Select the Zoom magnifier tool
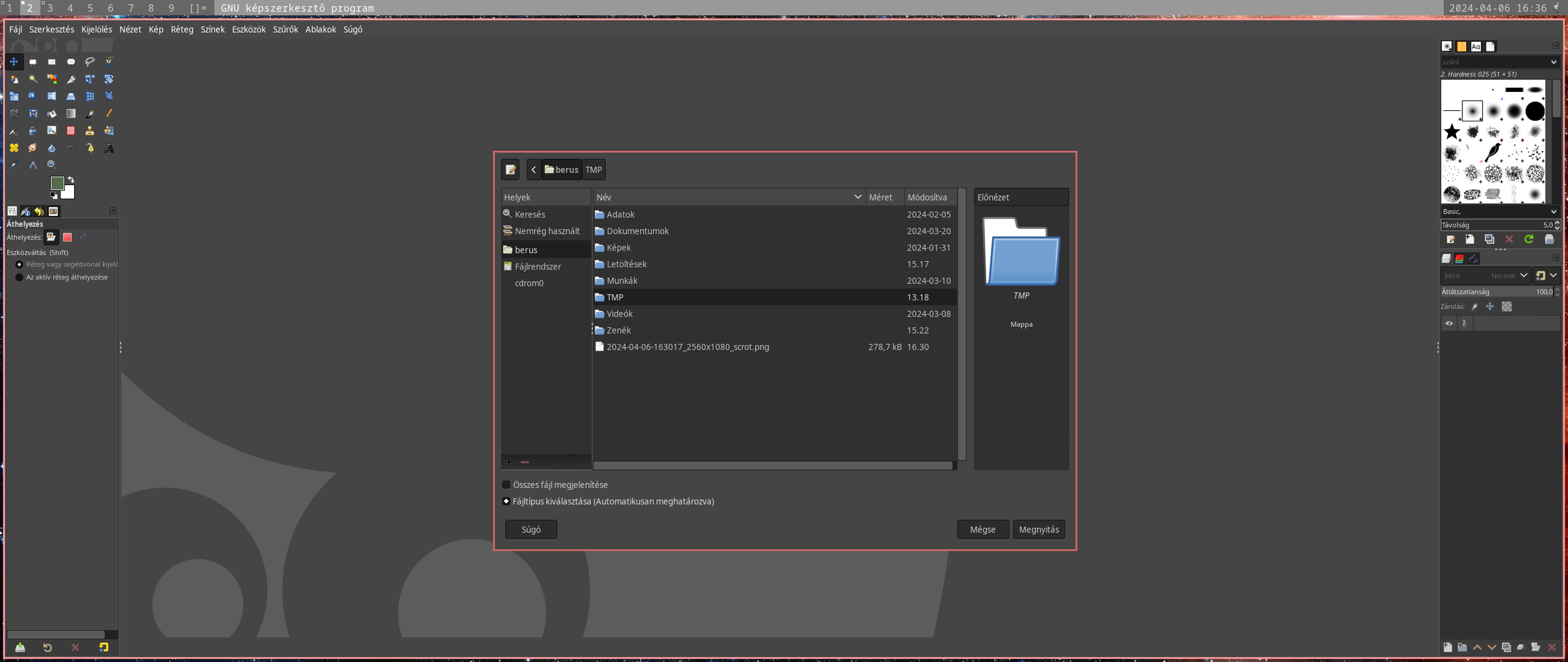The height and width of the screenshot is (662, 1568). (52, 165)
